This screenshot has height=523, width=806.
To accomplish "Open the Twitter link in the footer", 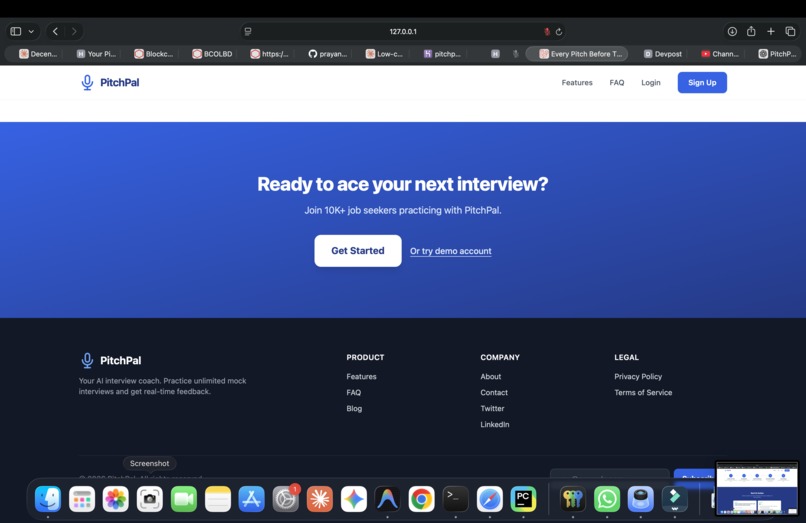I will (492, 408).
